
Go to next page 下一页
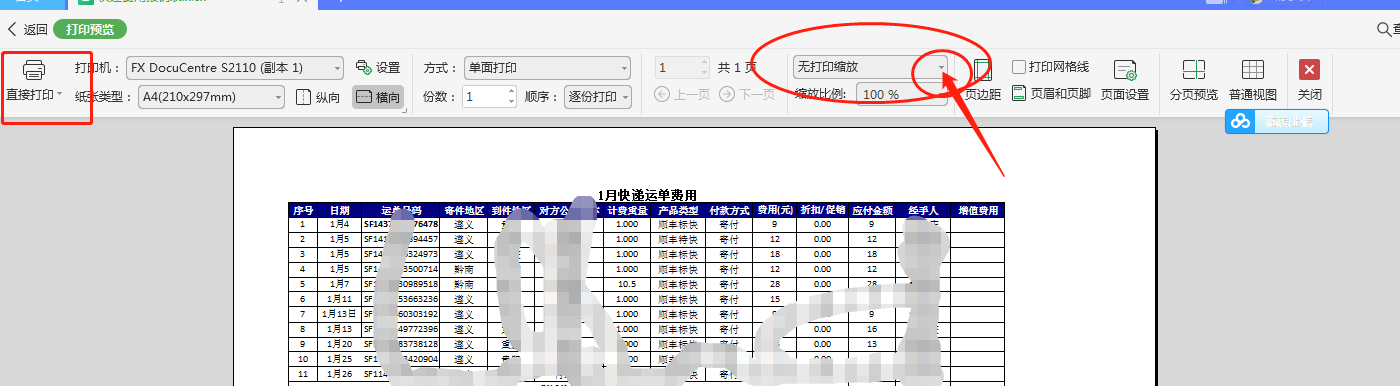[x=746, y=95]
